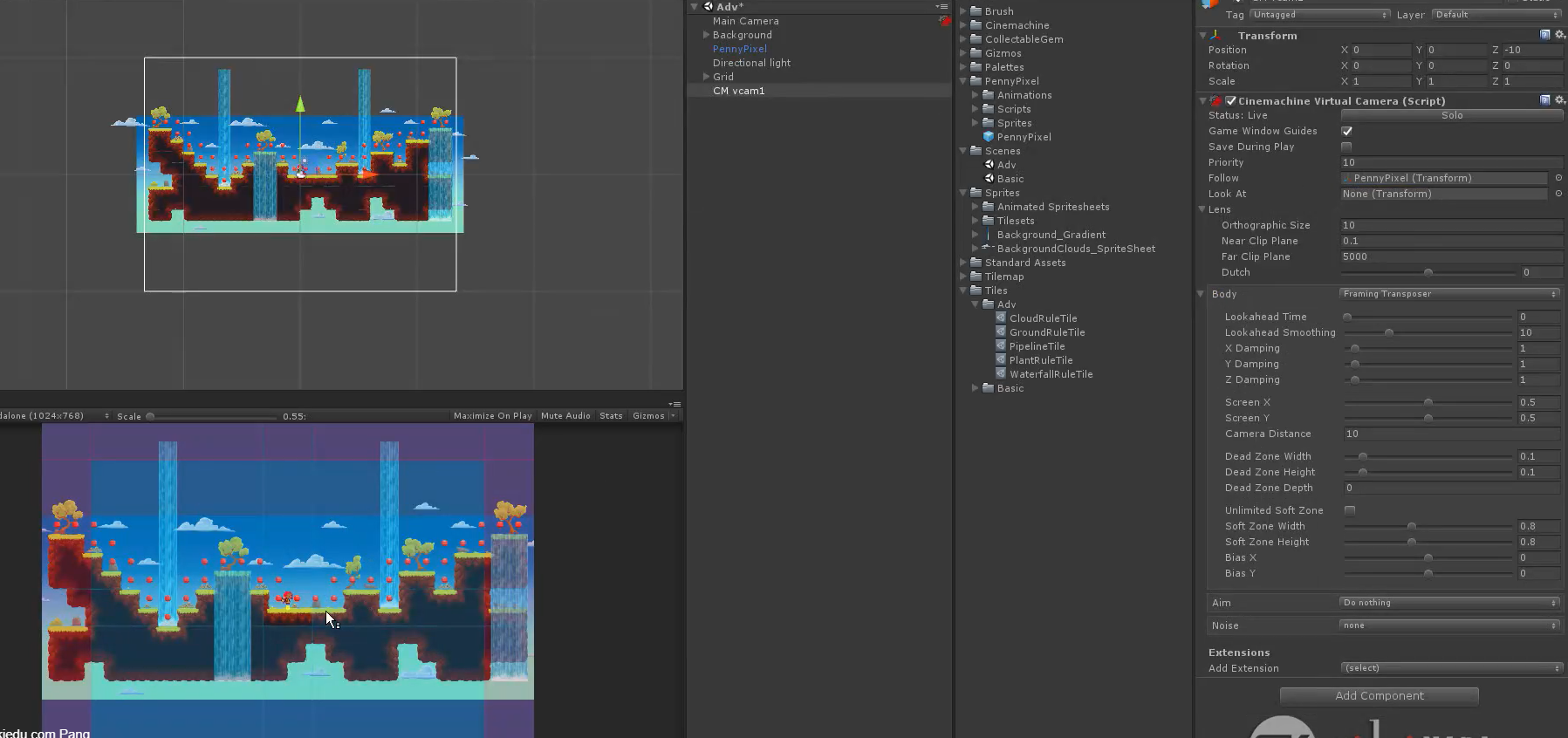
Task: Select PlantRuleTile asset icon
Action: (x=1001, y=360)
